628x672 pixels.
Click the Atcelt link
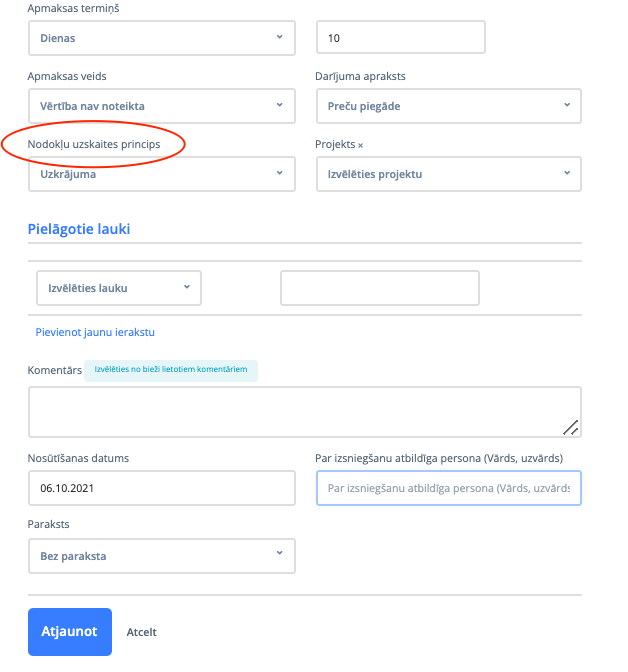point(142,632)
